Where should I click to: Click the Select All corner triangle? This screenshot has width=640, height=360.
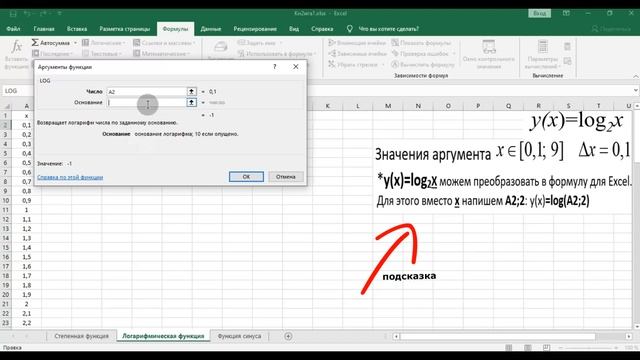click(x=7, y=106)
